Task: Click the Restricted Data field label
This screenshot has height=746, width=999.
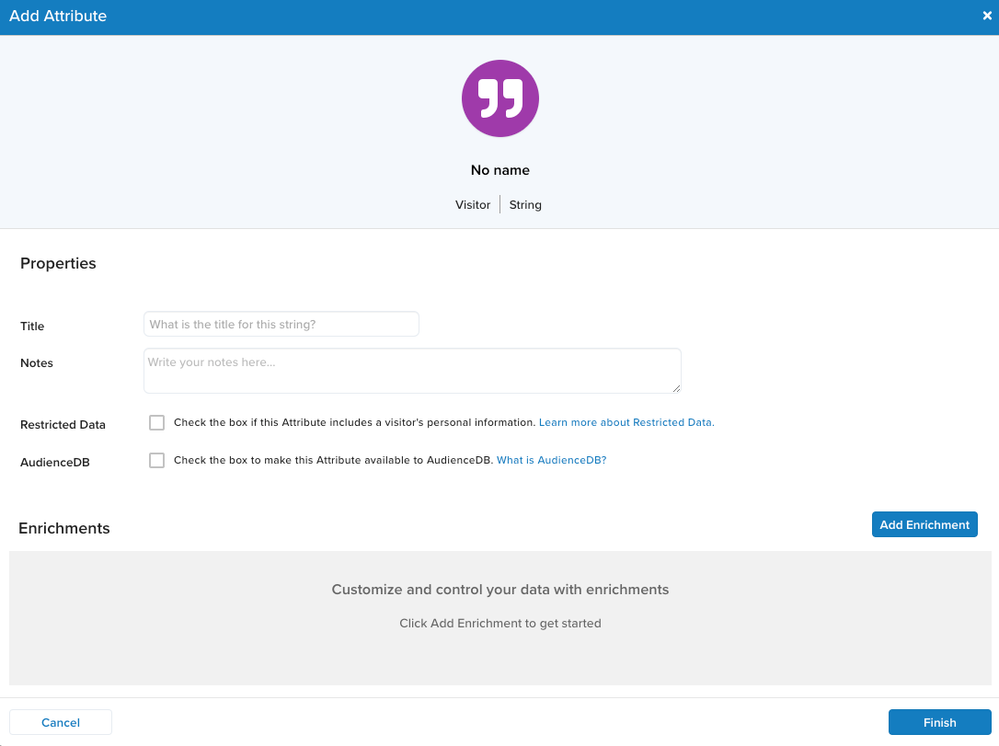Action: click(62, 425)
